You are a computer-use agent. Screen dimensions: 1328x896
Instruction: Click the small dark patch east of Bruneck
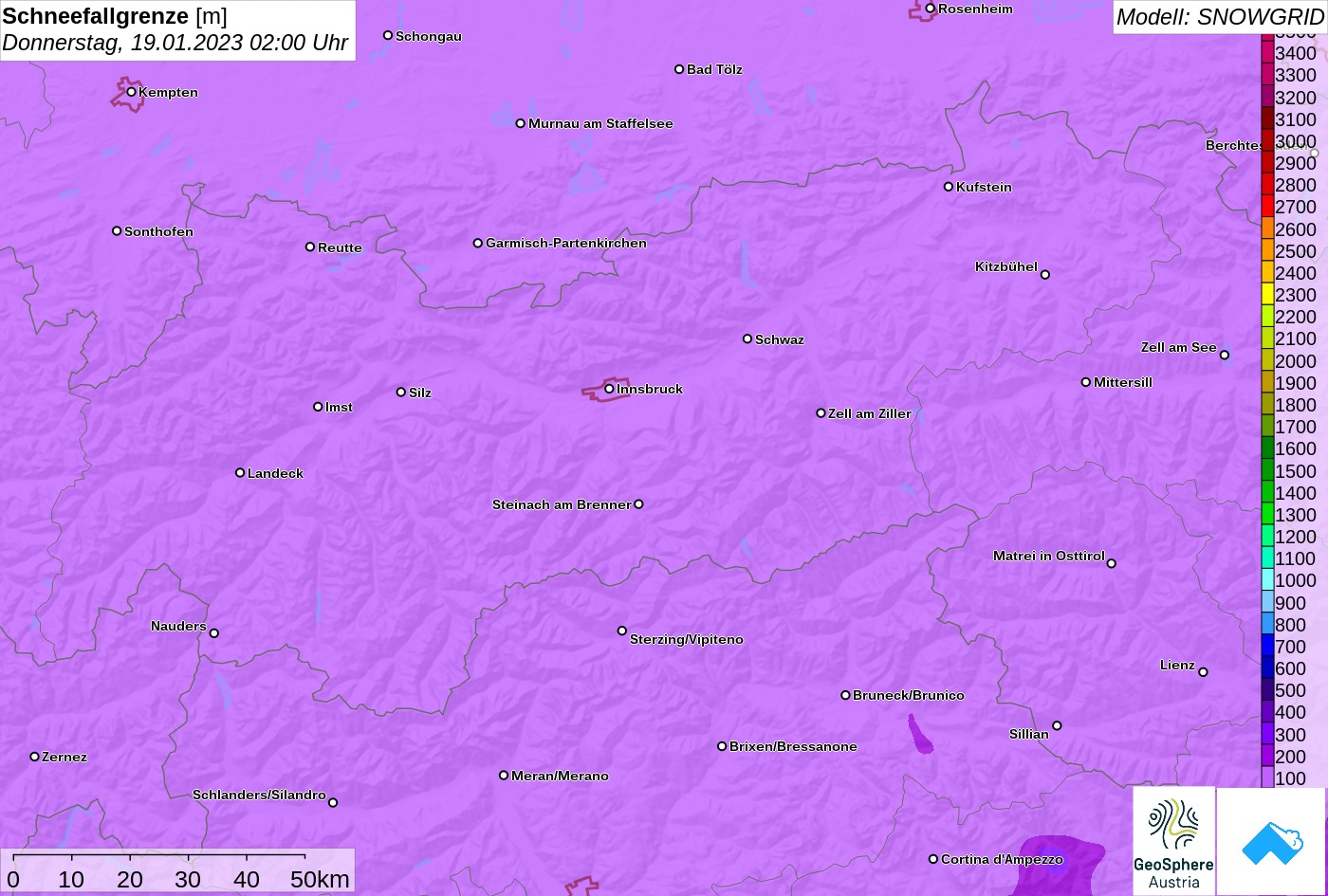[919, 735]
